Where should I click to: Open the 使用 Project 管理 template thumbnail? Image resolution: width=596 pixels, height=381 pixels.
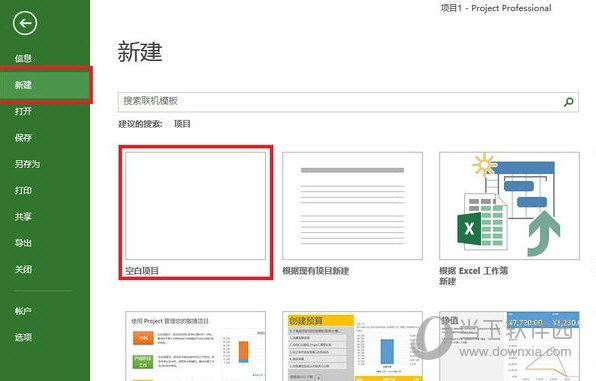pyautogui.click(x=195, y=346)
